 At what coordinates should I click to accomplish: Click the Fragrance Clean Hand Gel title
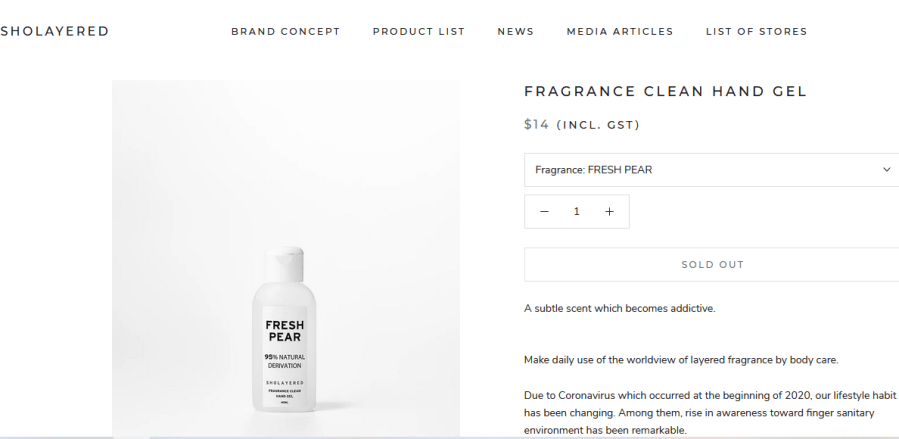click(665, 92)
